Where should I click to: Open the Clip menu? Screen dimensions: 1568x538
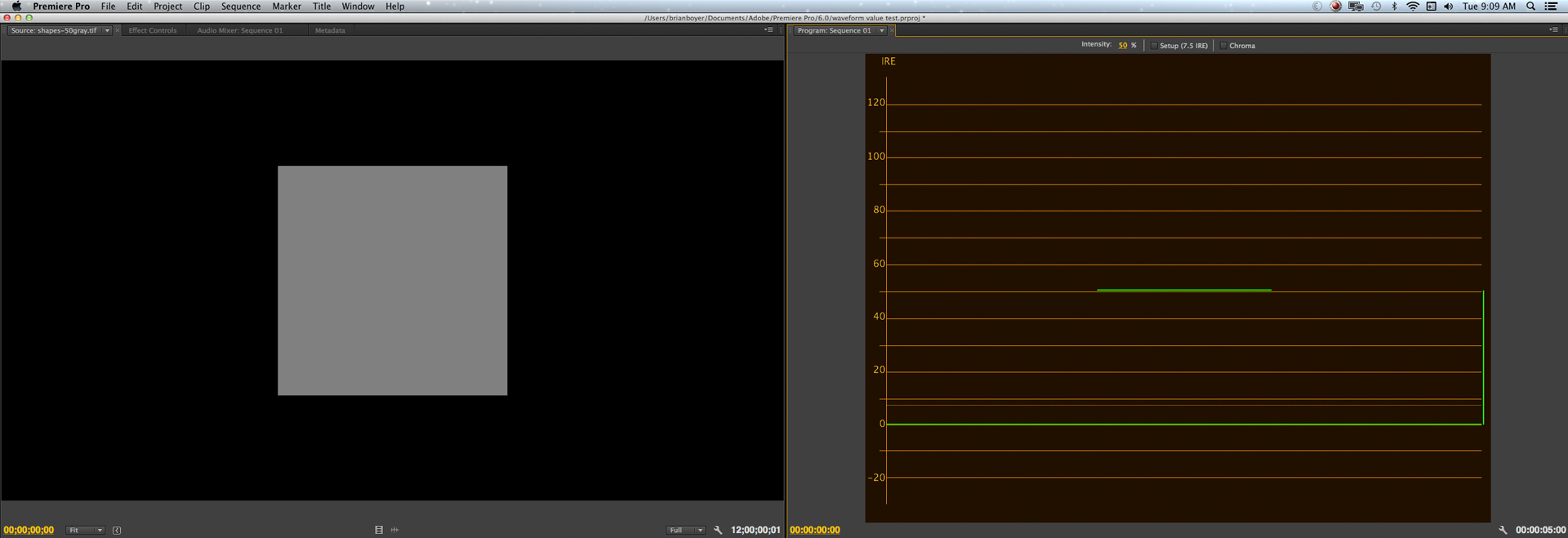click(202, 7)
